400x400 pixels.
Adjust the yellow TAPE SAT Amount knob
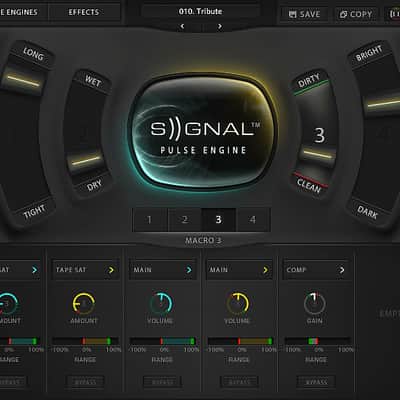[84, 303]
